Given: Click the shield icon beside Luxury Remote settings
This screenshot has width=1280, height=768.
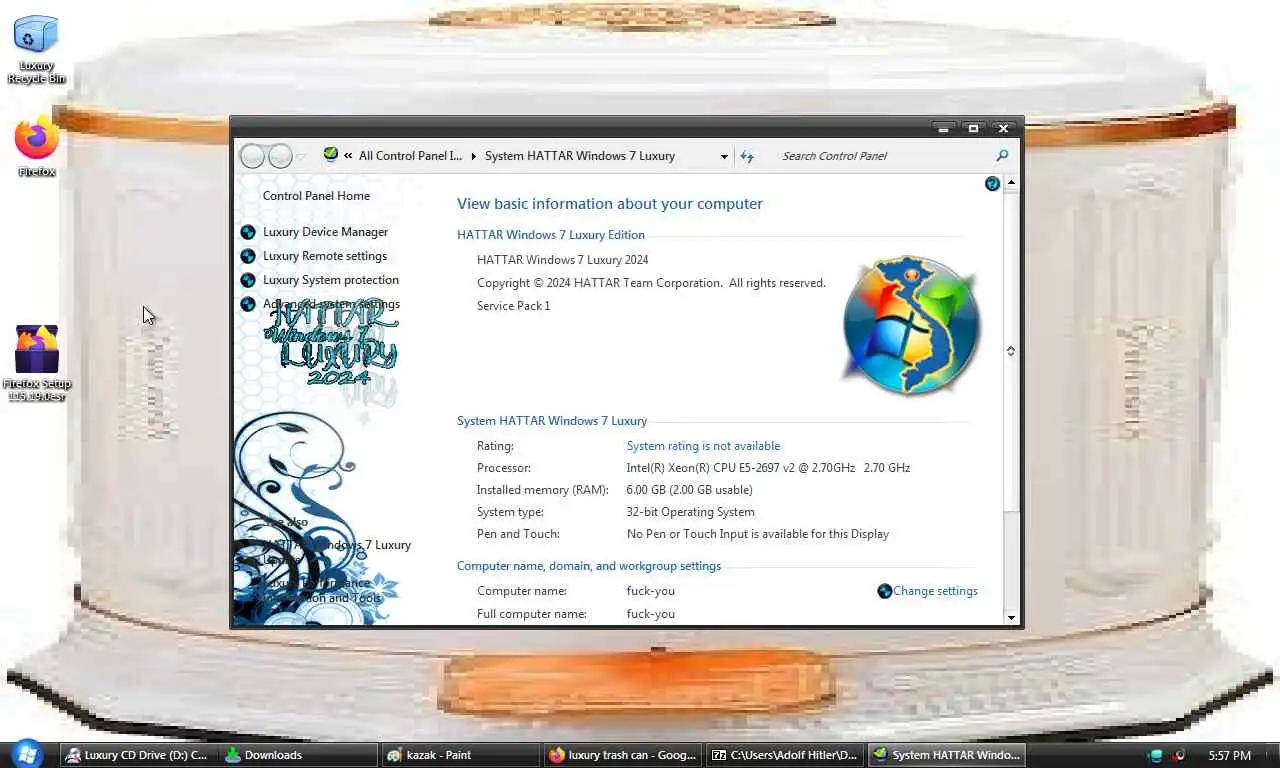Looking at the screenshot, I should [x=248, y=256].
